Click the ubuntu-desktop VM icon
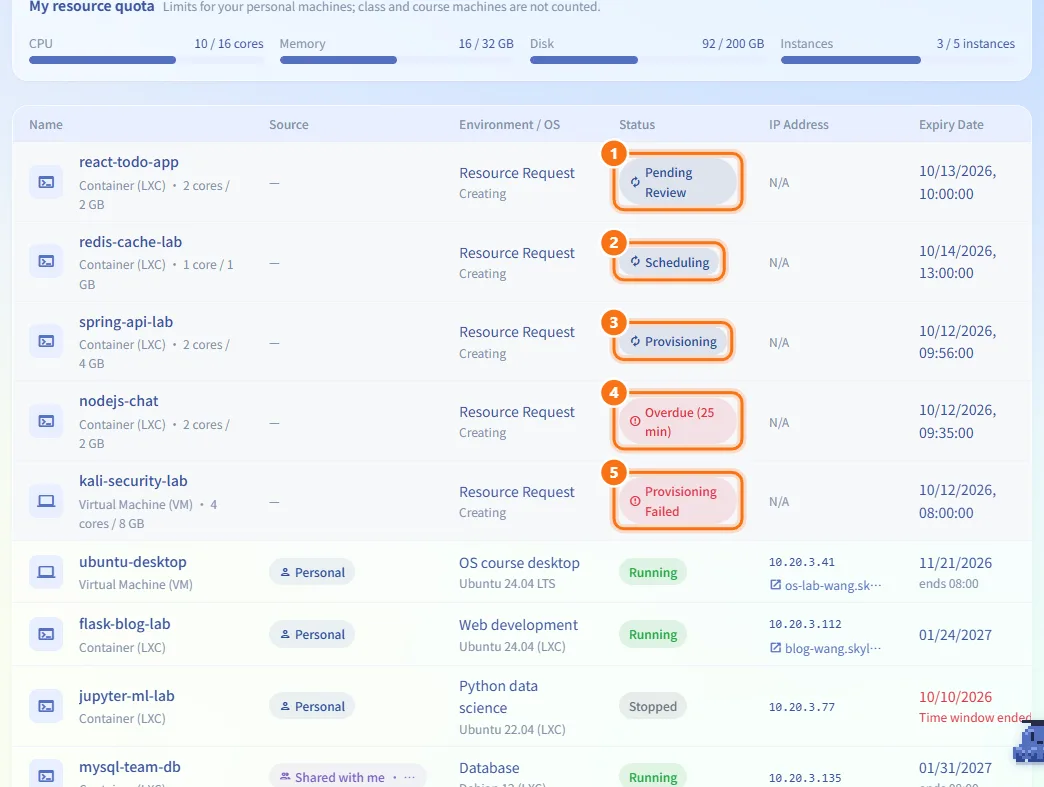The height and width of the screenshot is (787, 1044). tap(46, 572)
